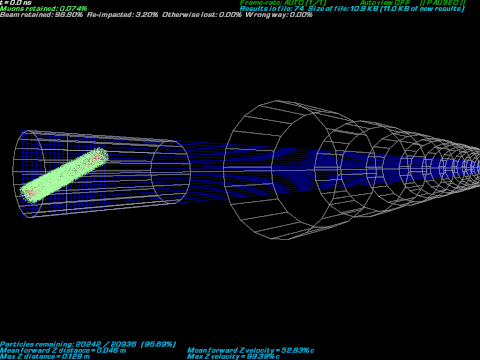Image resolution: width=480 pixels, height=360 pixels.
Task: Click Mean forward Z velocity readout
Action: (x=251, y=350)
